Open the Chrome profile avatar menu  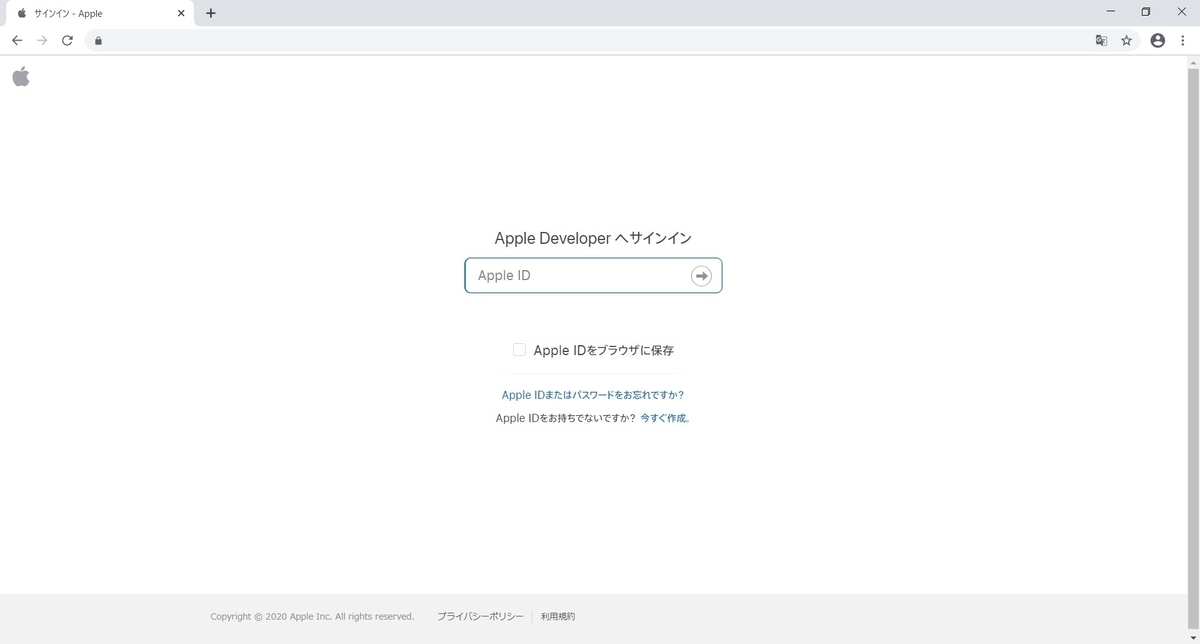[1158, 41]
